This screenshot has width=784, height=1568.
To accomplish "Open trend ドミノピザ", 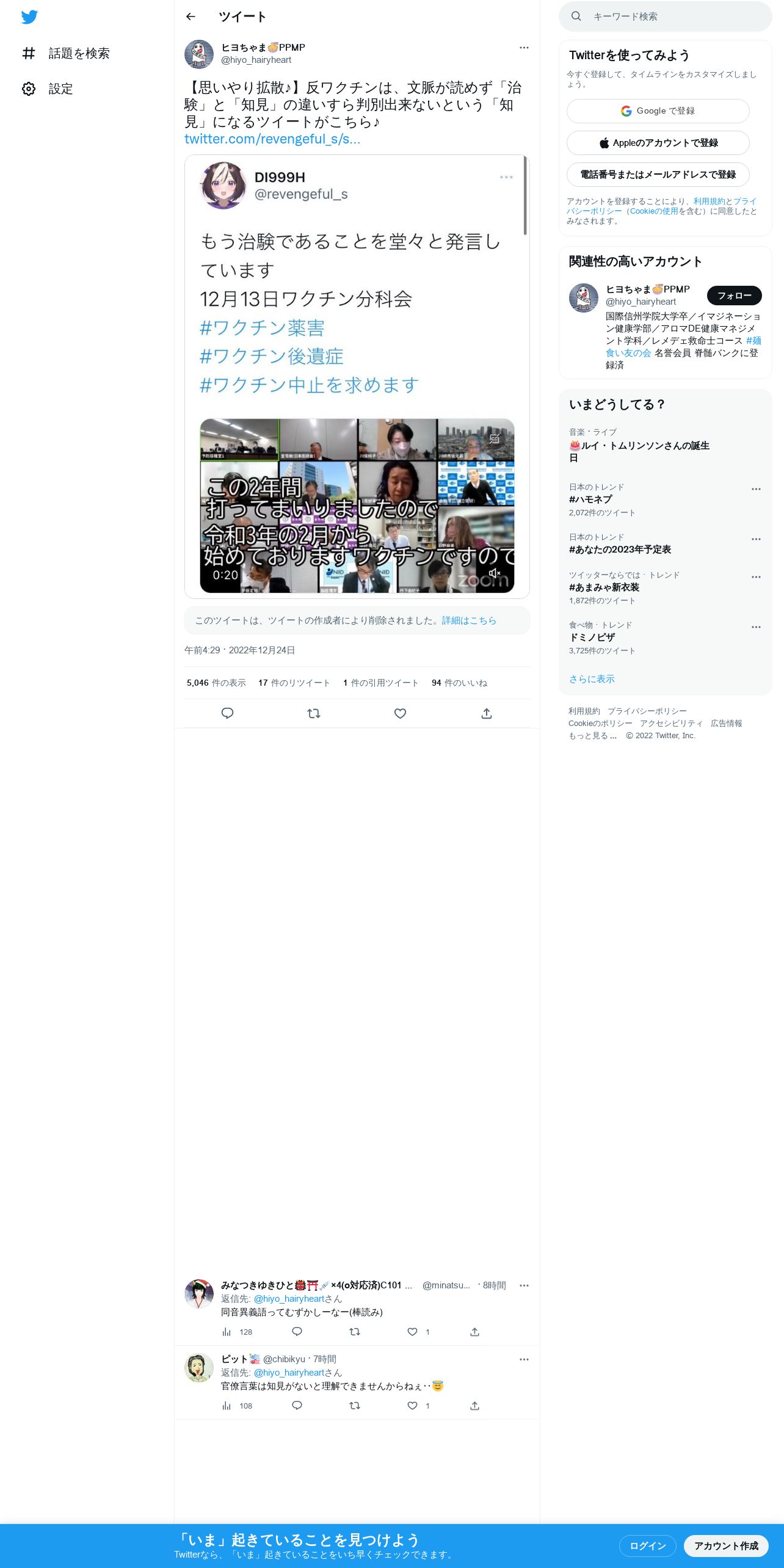I will 592,637.
